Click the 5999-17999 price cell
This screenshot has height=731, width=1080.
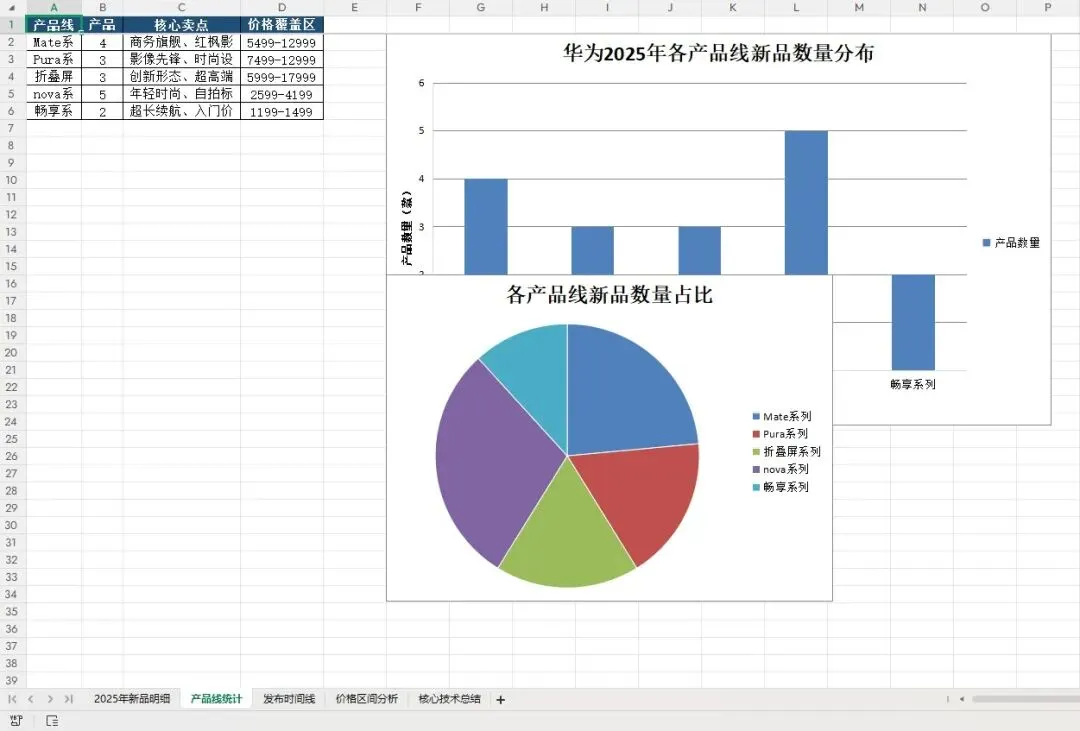pyautogui.click(x=282, y=76)
